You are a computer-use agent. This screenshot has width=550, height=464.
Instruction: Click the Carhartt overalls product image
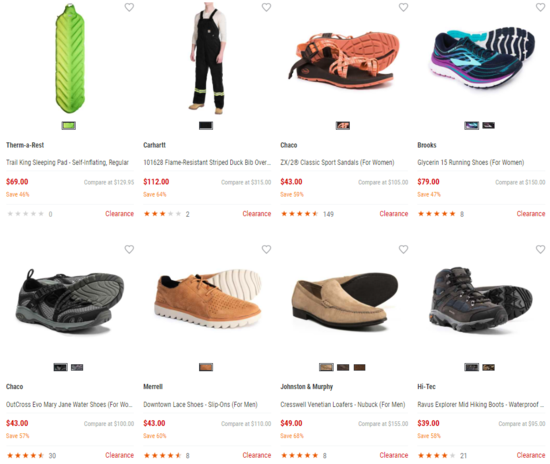click(209, 58)
